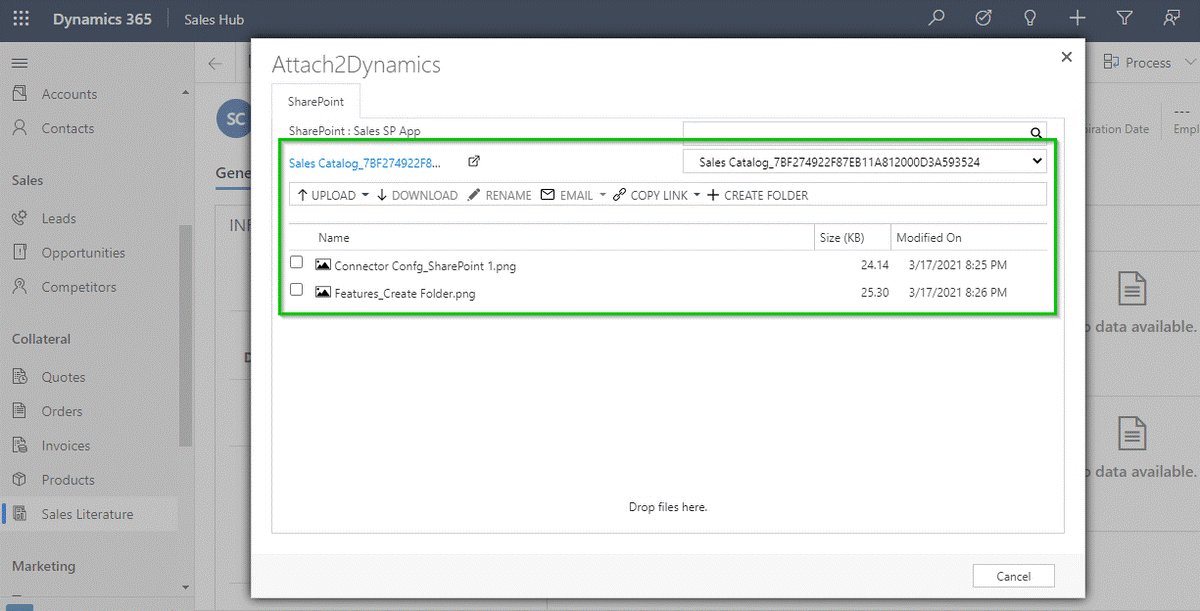This screenshot has width=1200, height=611.
Task: Click the Cancel button
Action: [x=1013, y=575]
